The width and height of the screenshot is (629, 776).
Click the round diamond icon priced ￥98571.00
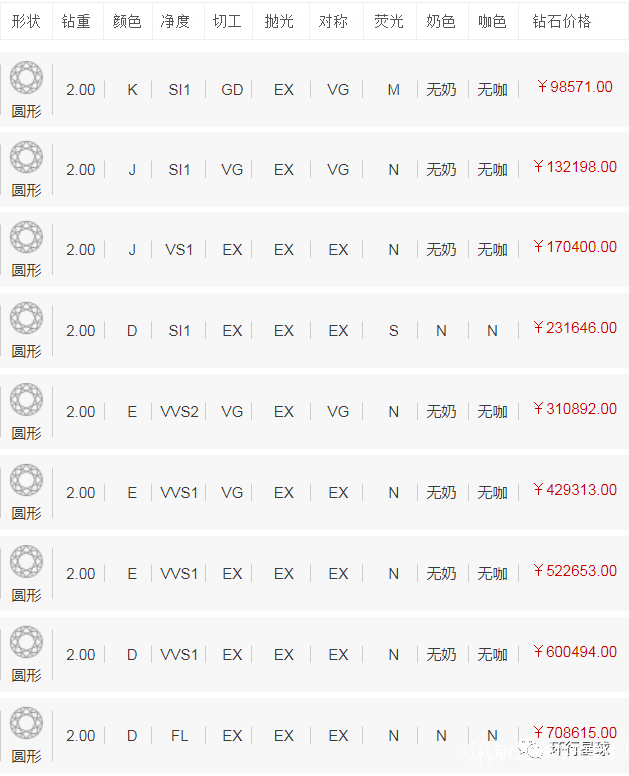[x=26, y=78]
